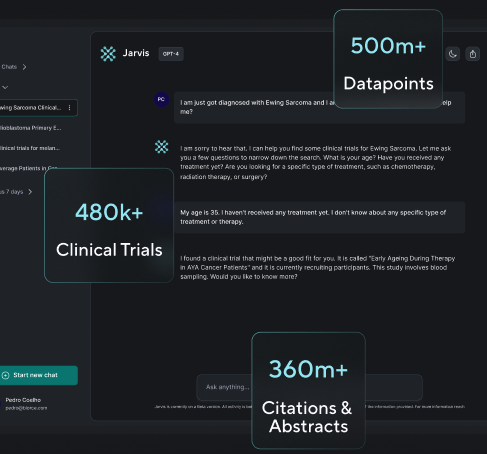
Task: Click the 480k+ Clinical Trials card
Action: tap(109, 226)
